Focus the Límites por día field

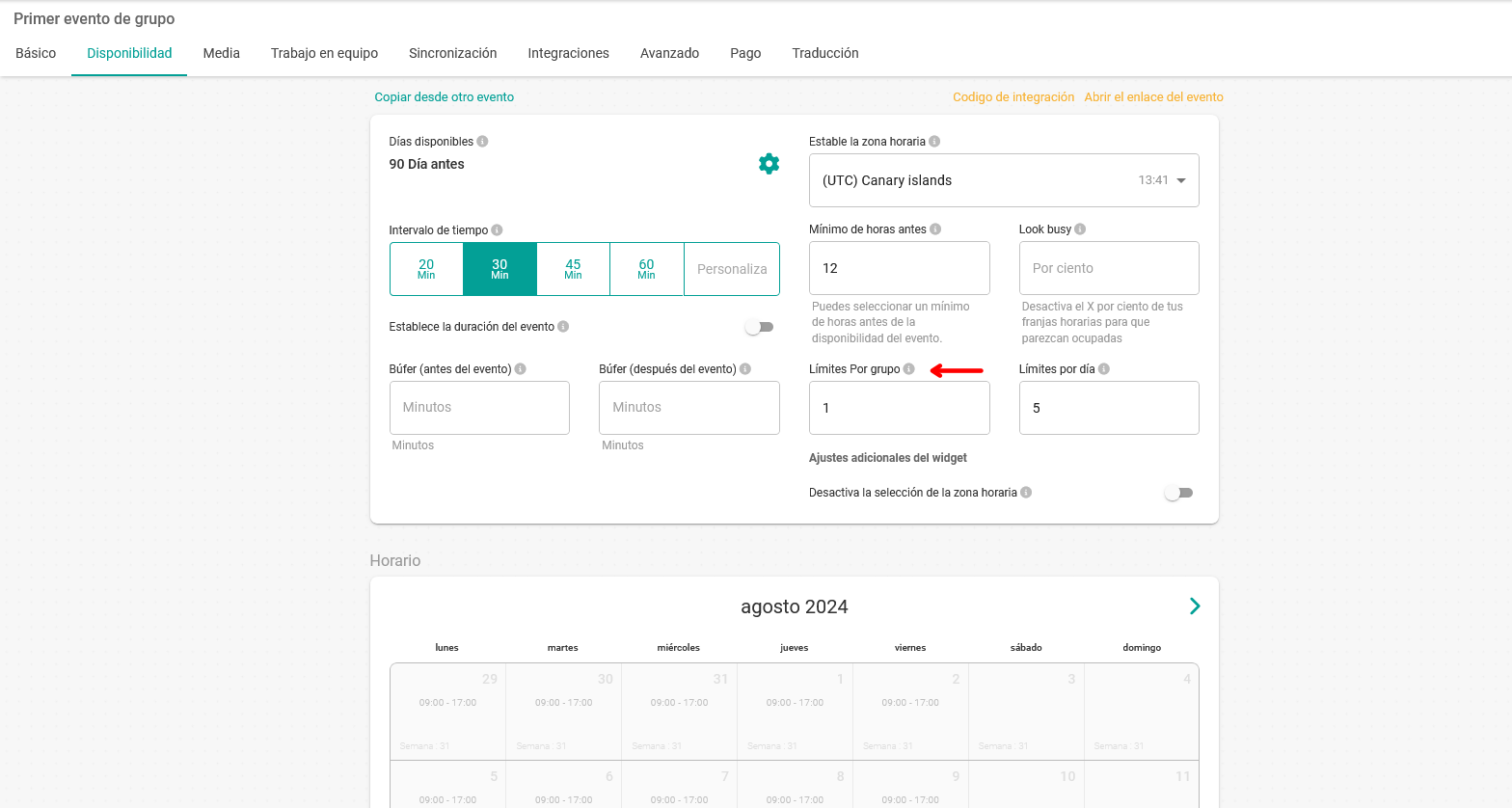click(x=1109, y=408)
